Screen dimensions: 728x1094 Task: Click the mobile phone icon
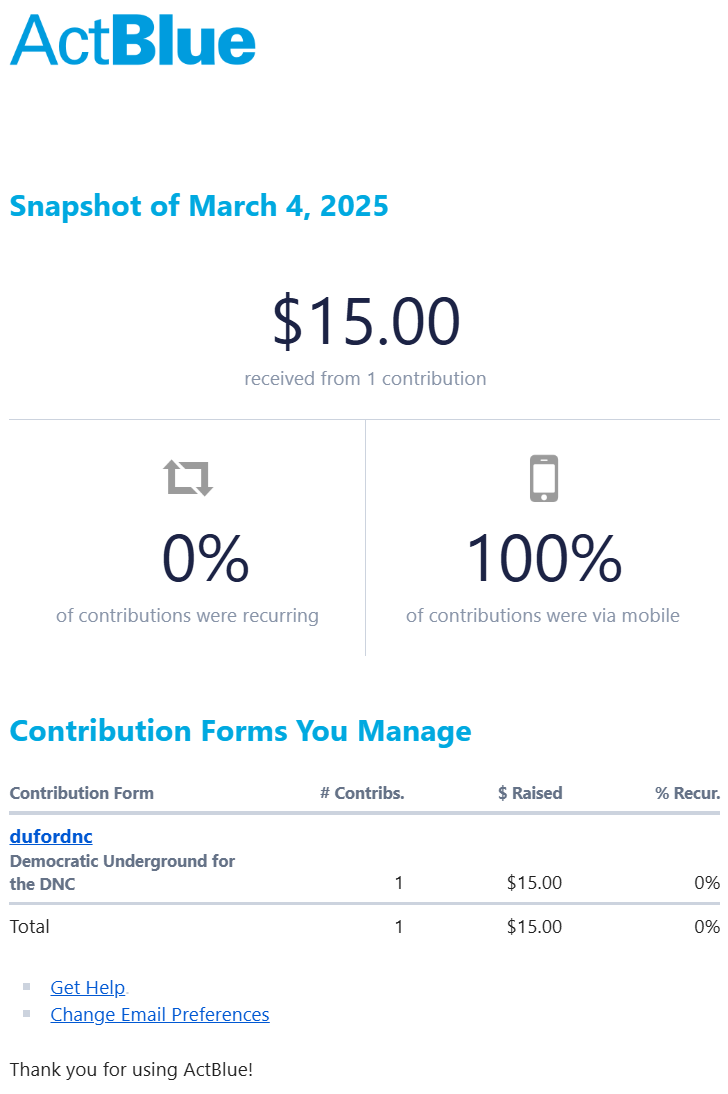543,478
